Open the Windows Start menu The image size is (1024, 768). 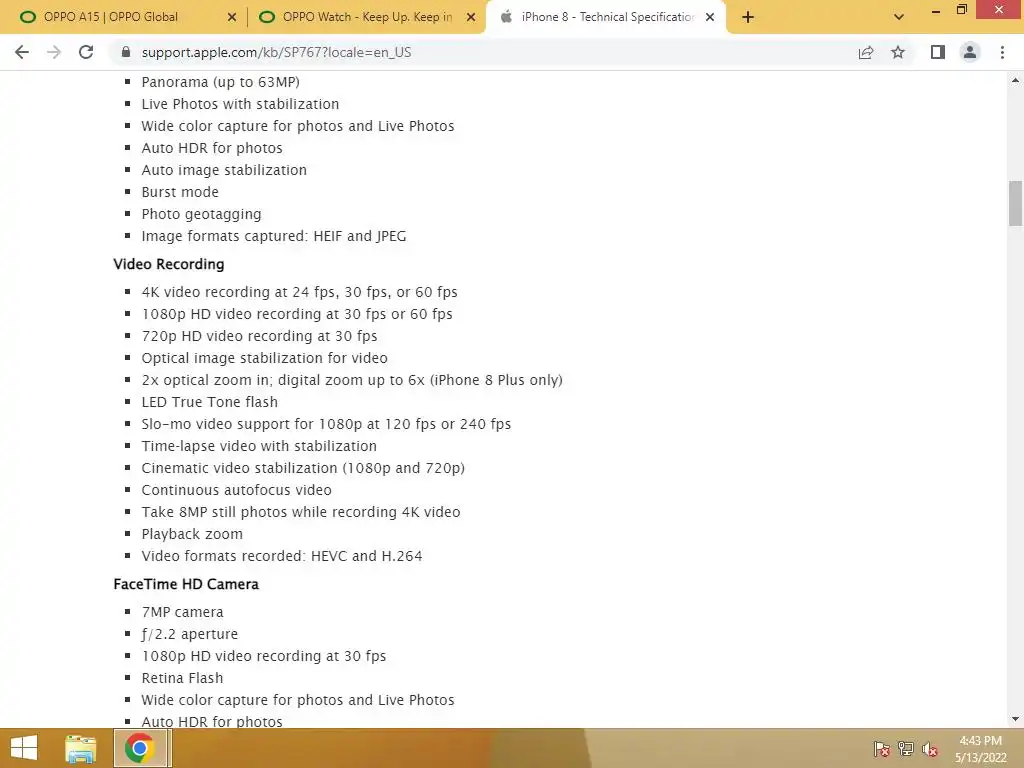click(24, 748)
